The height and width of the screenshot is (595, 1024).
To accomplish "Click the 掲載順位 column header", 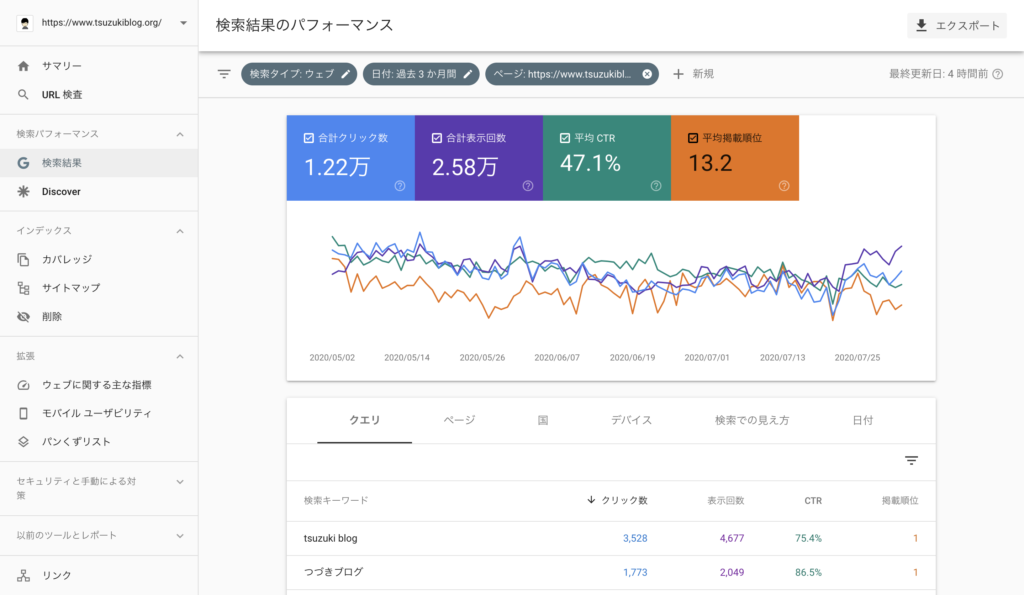I will 900,500.
